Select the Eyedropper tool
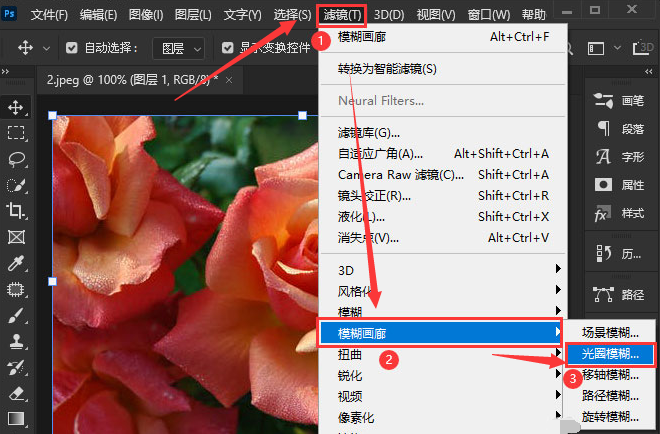Image resolution: width=660 pixels, height=434 pixels. [x=16, y=264]
